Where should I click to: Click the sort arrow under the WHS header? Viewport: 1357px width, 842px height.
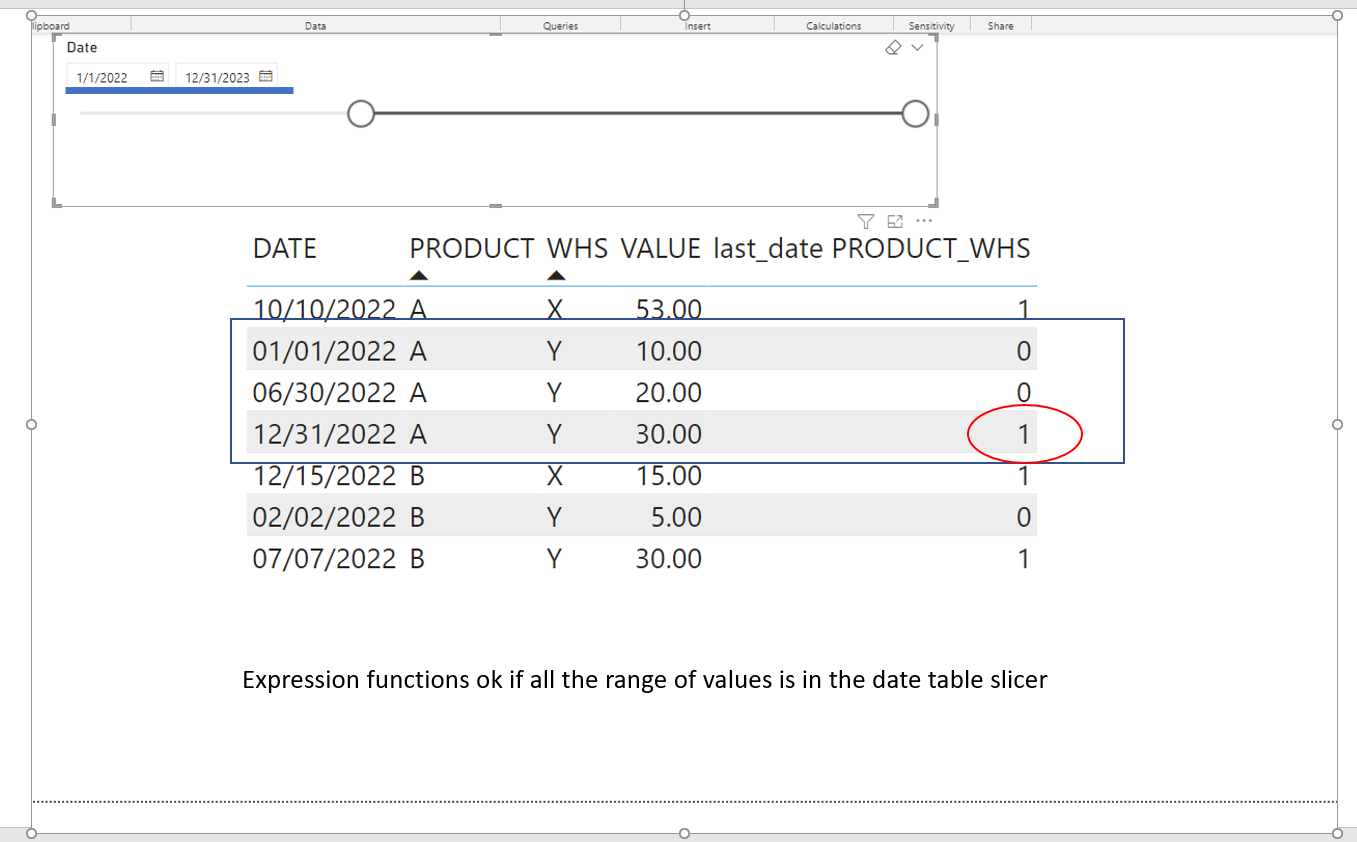[x=557, y=276]
